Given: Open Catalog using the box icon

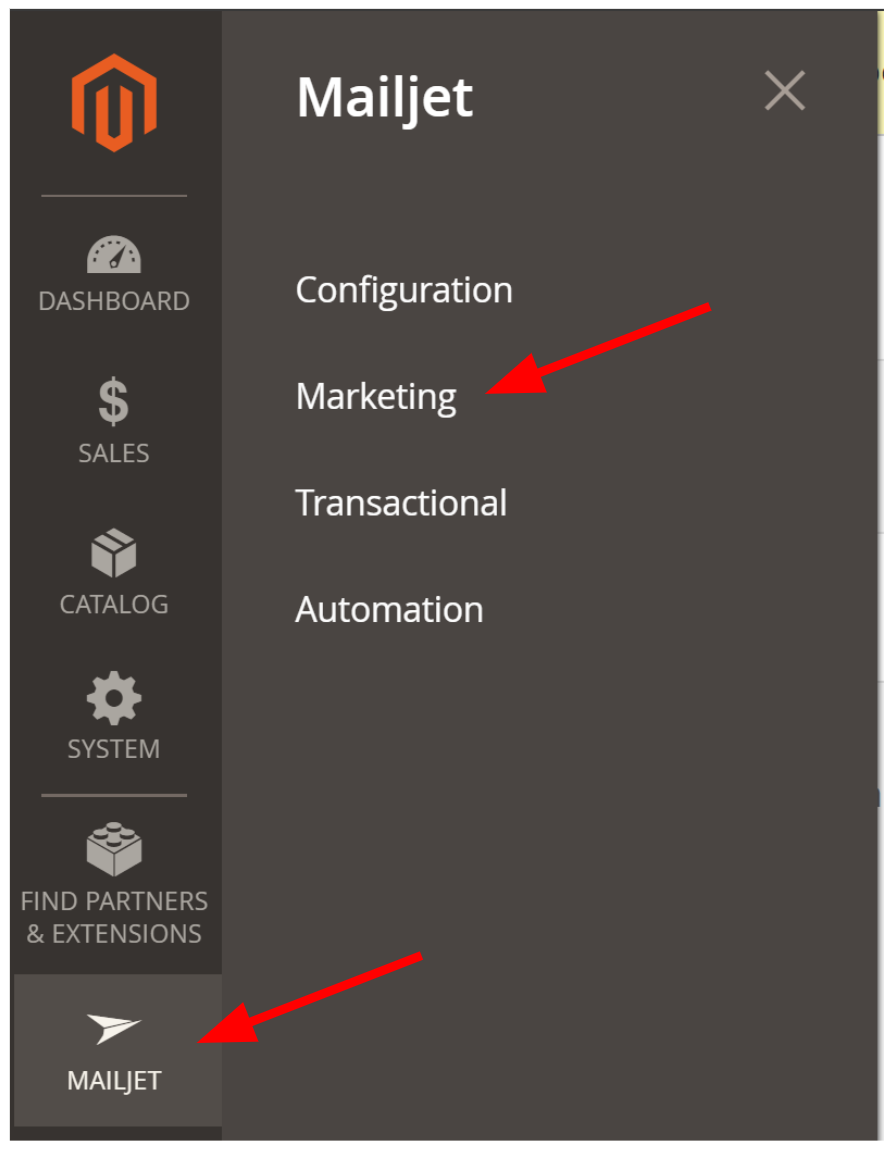Looking at the screenshot, I should [x=114, y=553].
